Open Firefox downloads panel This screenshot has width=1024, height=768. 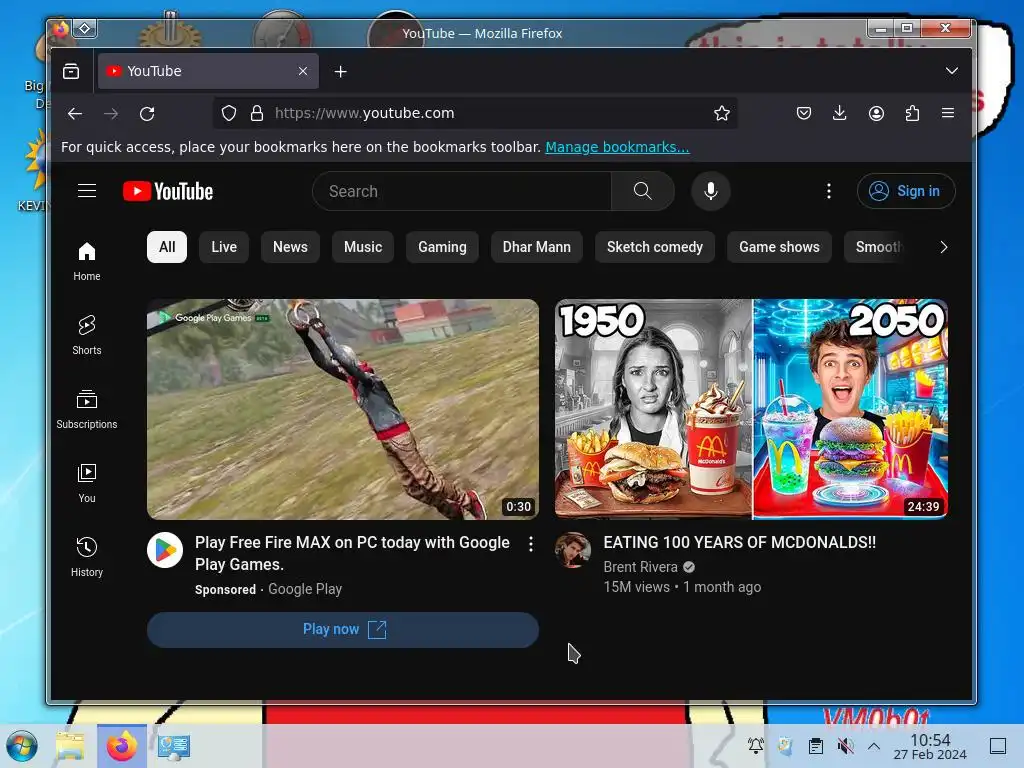pyautogui.click(x=840, y=114)
